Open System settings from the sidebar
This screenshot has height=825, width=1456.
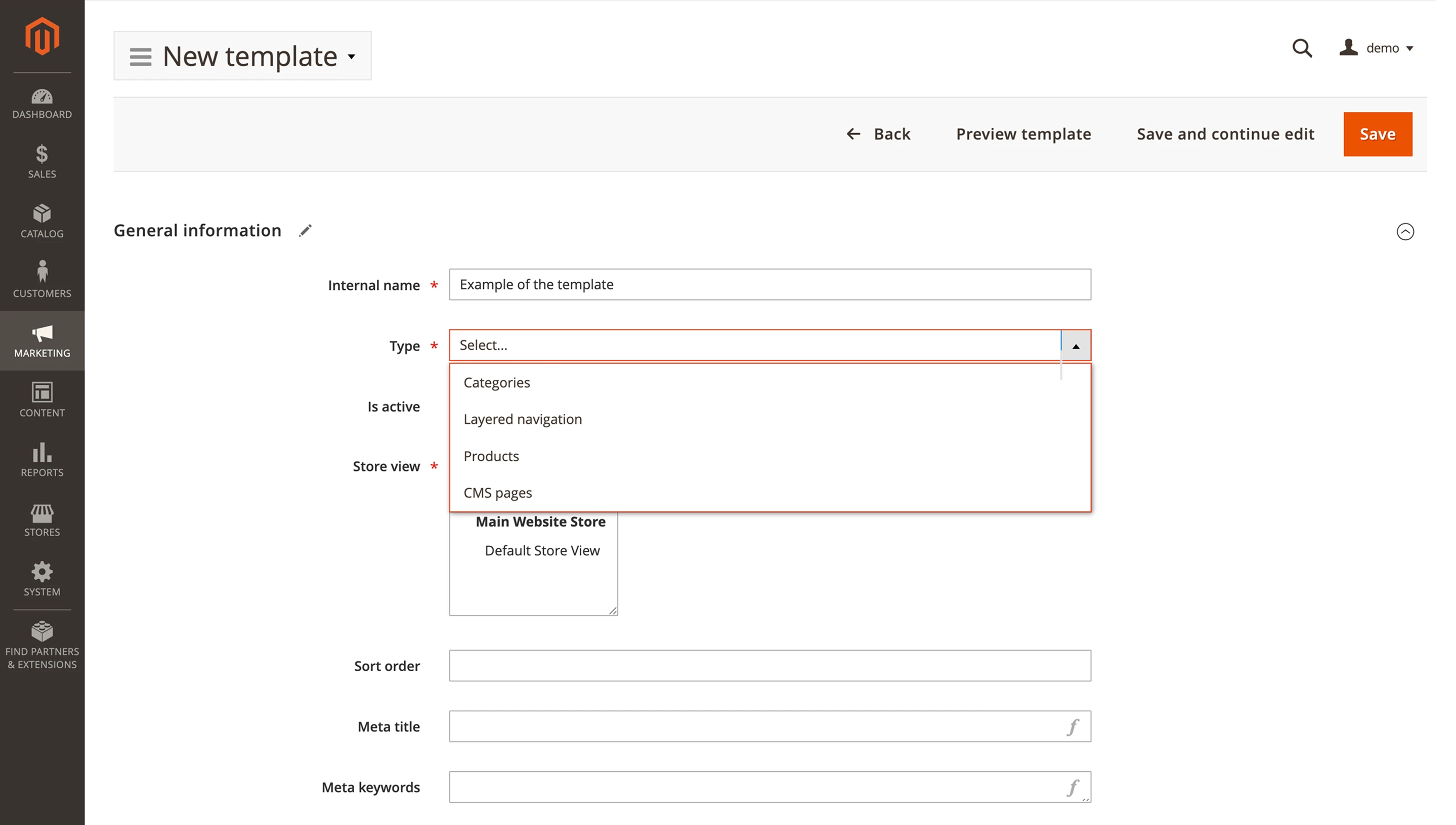point(42,579)
